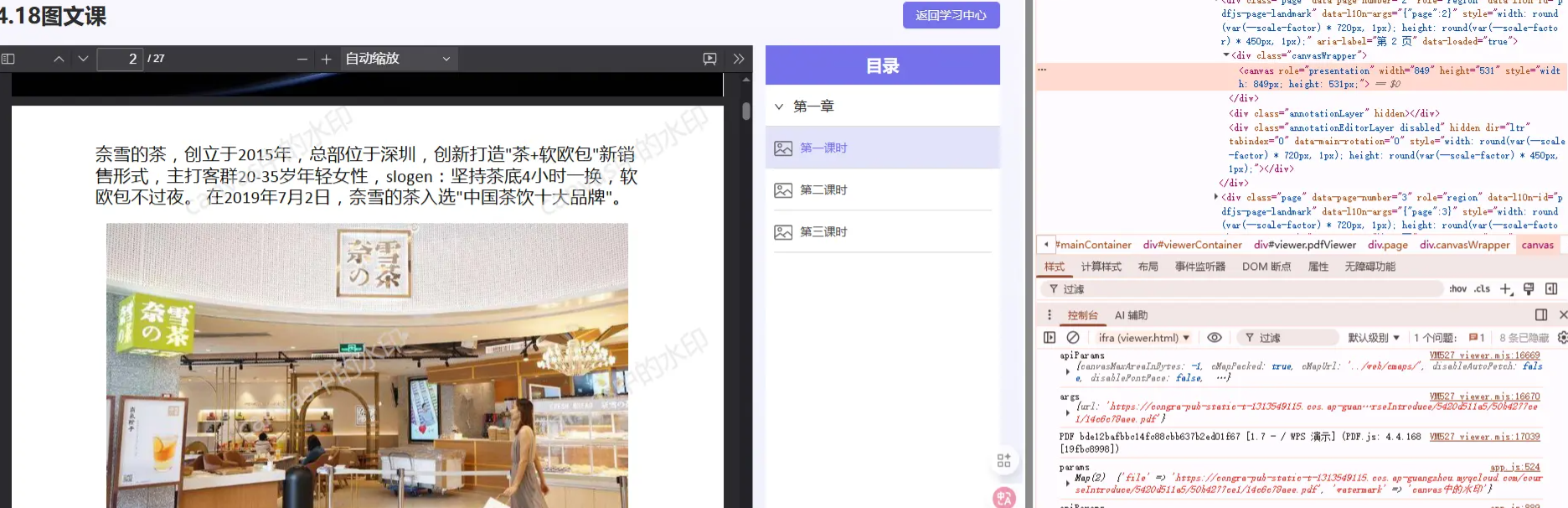Click the grid-plus floating icon
The width and height of the screenshot is (1568, 508).
tap(1003, 460)
